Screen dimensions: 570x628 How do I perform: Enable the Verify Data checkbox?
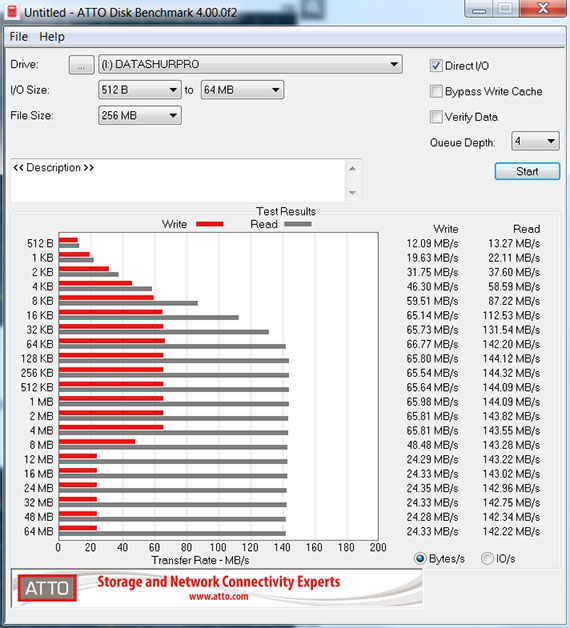(x=436, y=117)
